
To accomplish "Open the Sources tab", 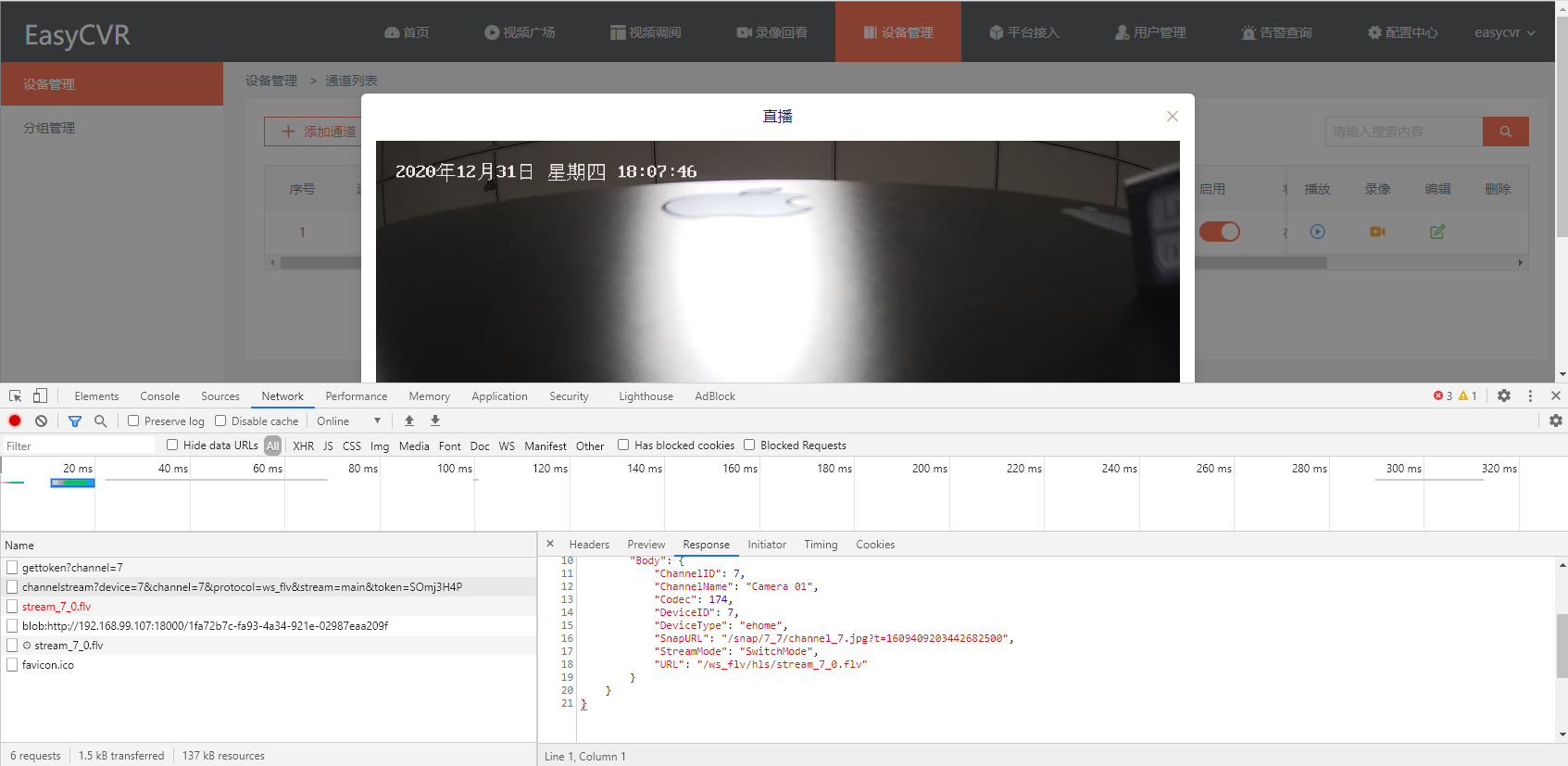I will (x=220, y=396).
